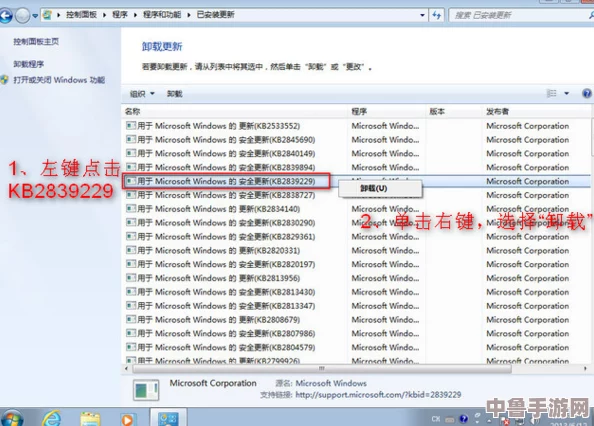Select the KB2839229 security update row
The height and width of the screenshot is (426, 594).
(356, 181)
